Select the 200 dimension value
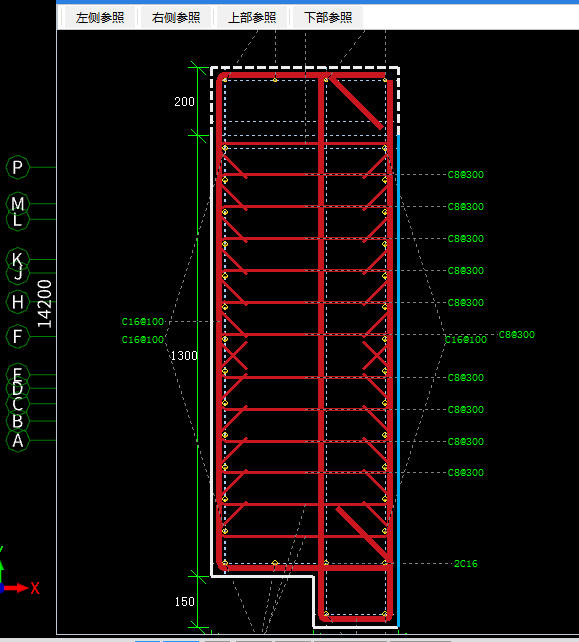The image size is (579, 642). coord(184,102)
